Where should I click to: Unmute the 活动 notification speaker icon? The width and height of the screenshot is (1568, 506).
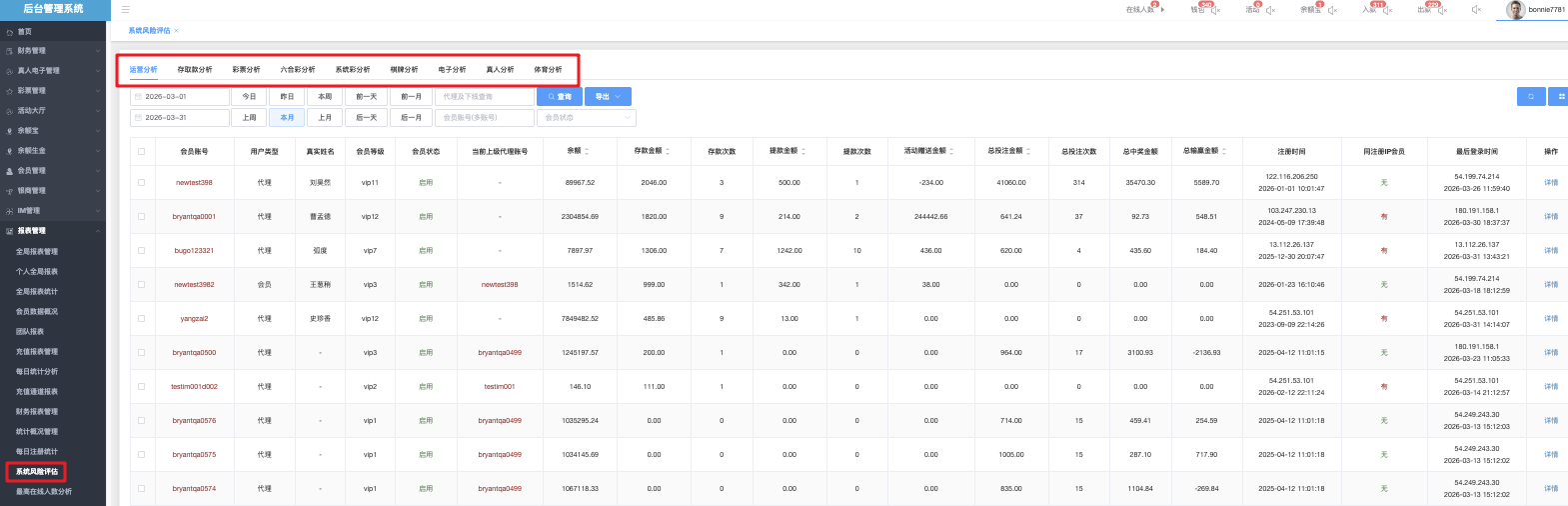point(1271,10)
